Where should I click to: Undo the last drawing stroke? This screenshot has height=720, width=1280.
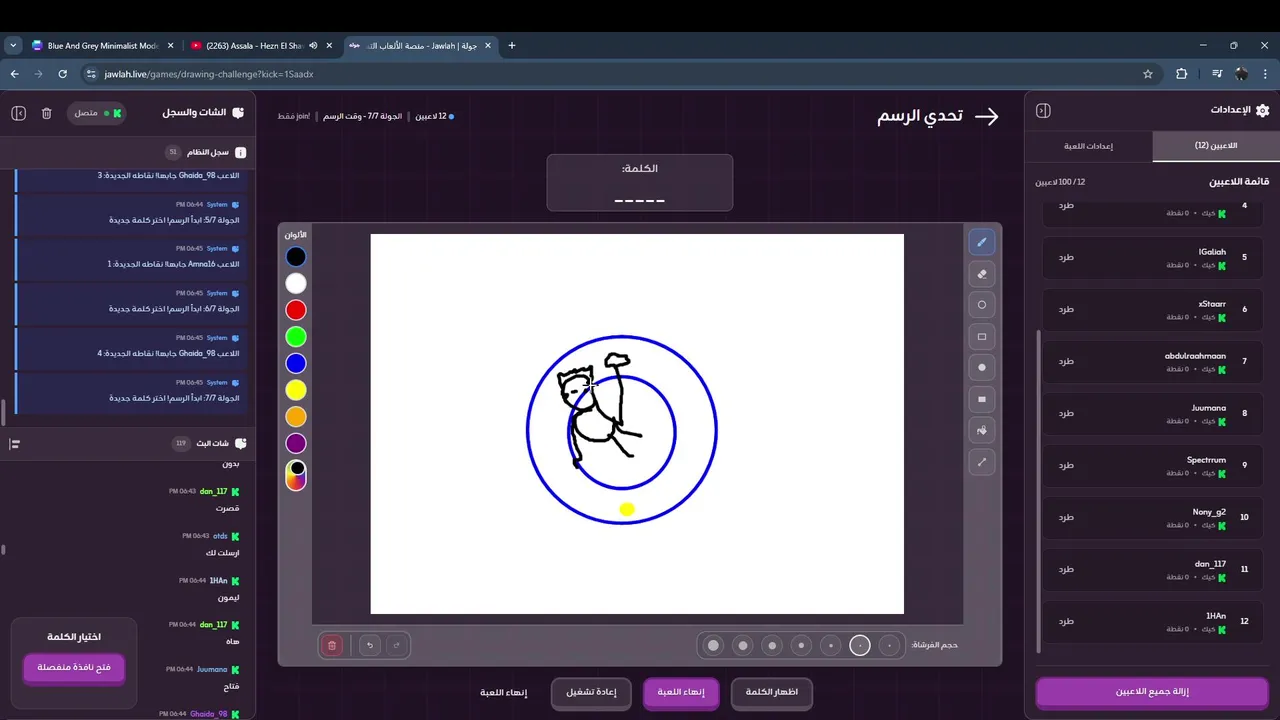click(371, 646)
